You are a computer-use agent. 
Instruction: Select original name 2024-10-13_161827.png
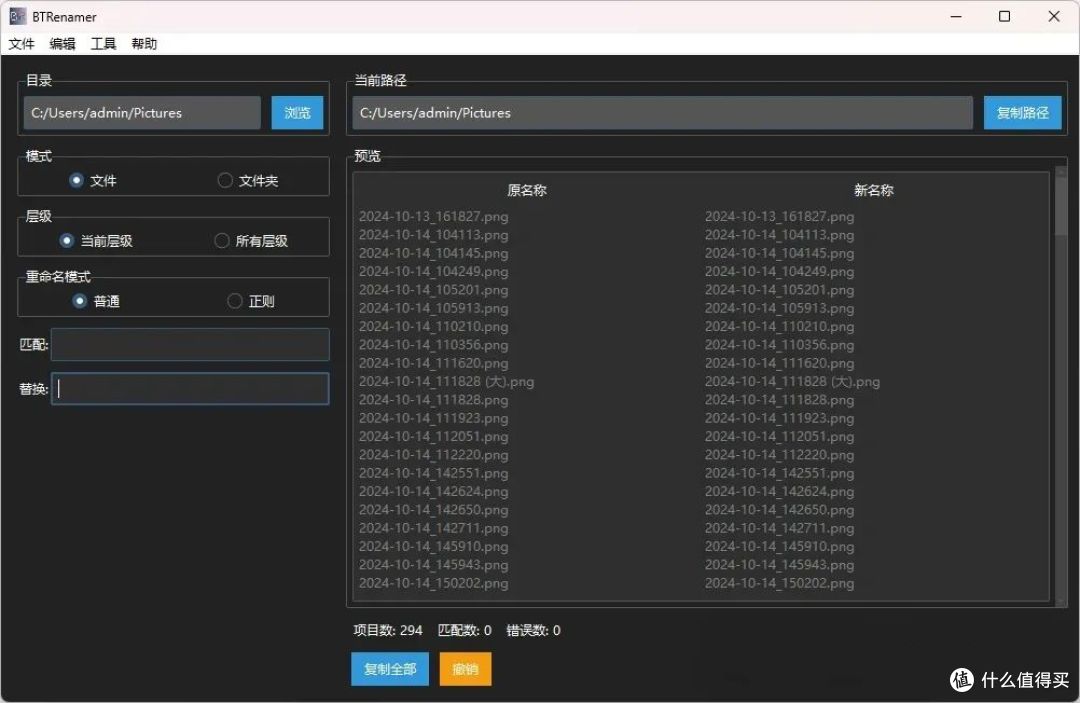coord(433,216)
